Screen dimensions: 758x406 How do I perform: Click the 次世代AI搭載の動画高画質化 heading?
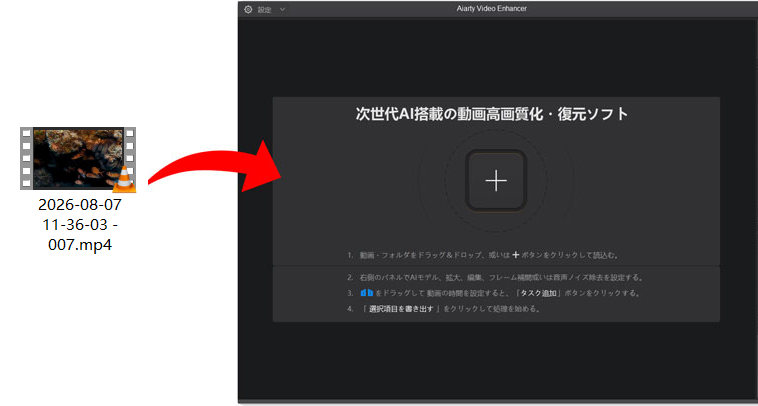492,115
